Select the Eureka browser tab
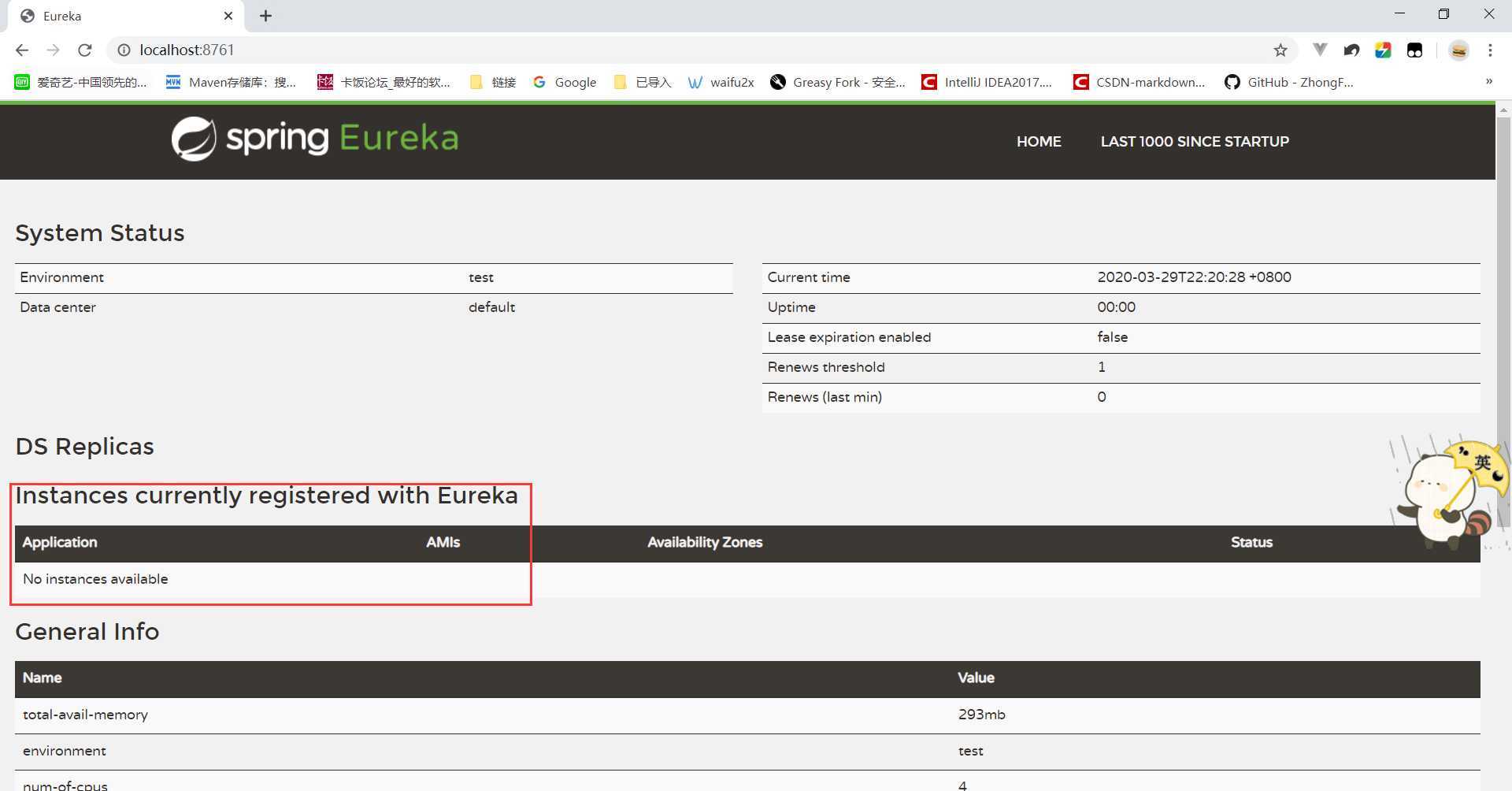 click(126, 16)
